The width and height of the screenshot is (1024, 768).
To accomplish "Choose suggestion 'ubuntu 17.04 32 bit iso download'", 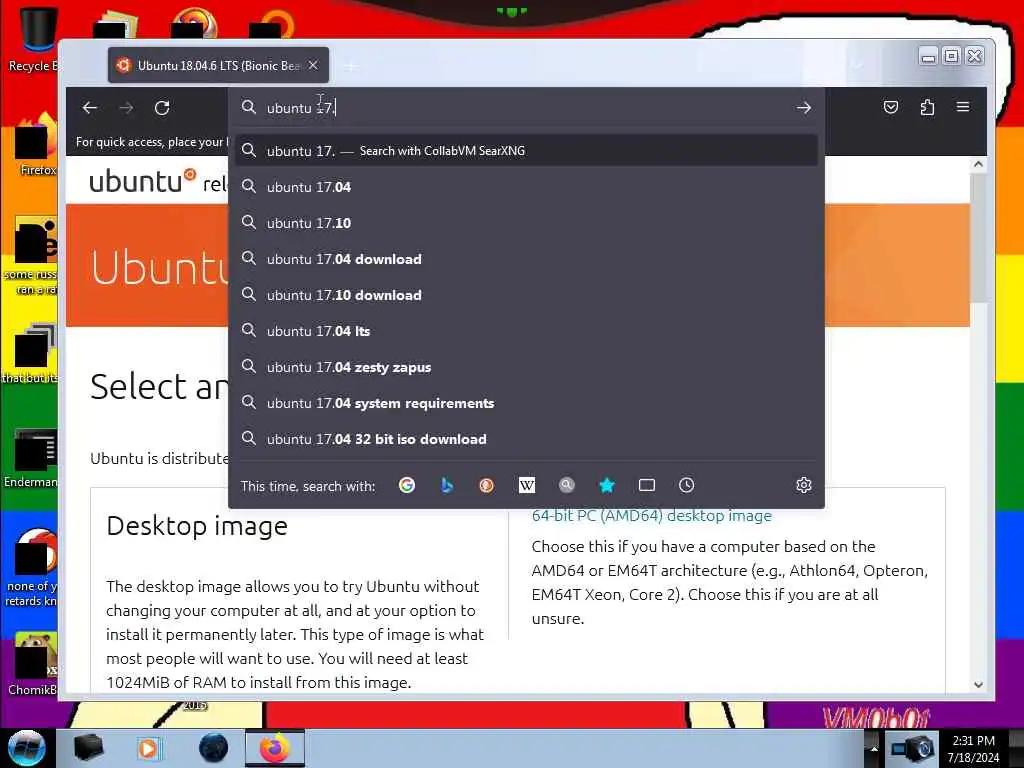I will pyautogui.click(x=526, y=439).
